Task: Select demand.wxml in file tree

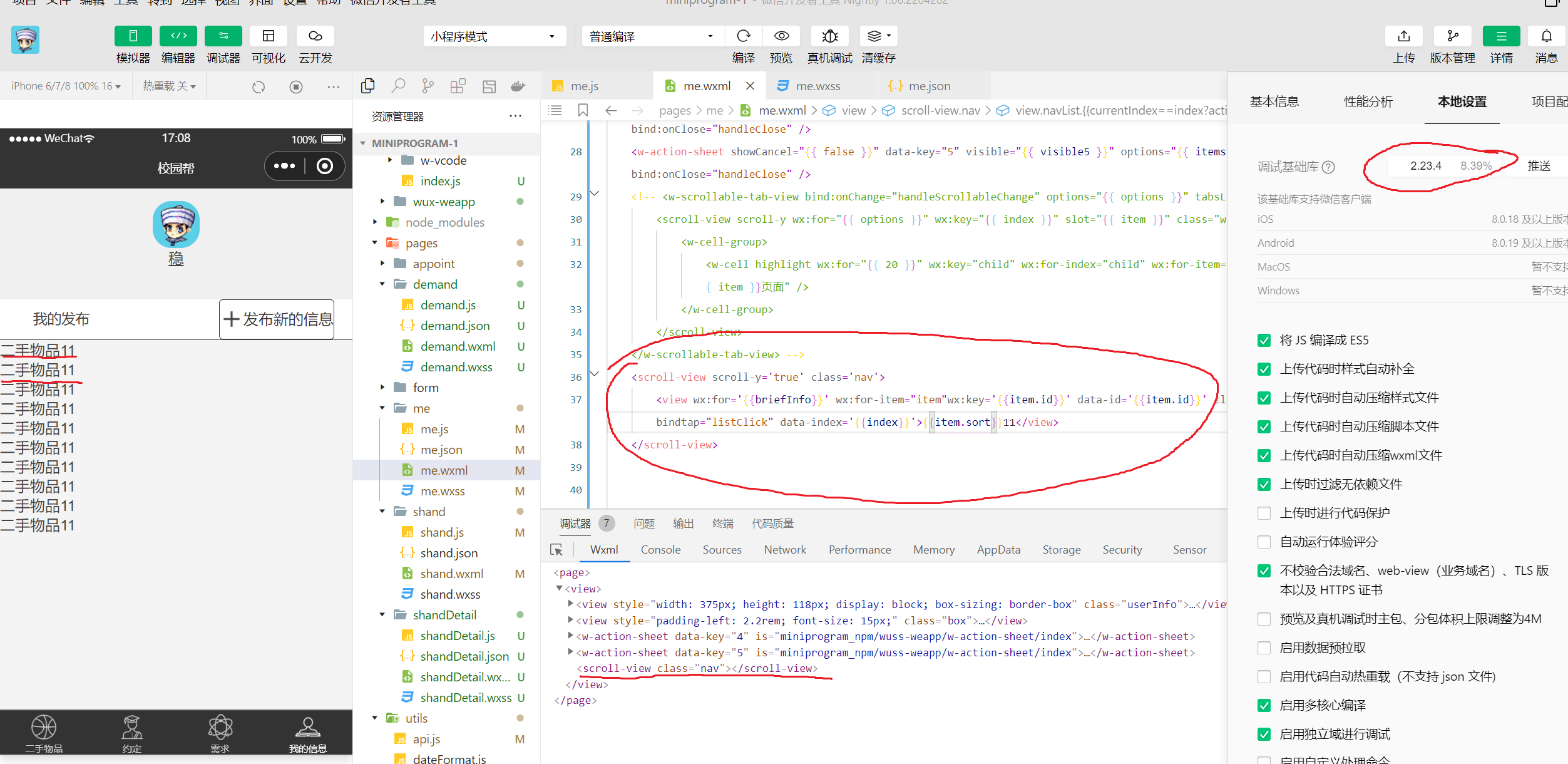Action: coord(457,346)
